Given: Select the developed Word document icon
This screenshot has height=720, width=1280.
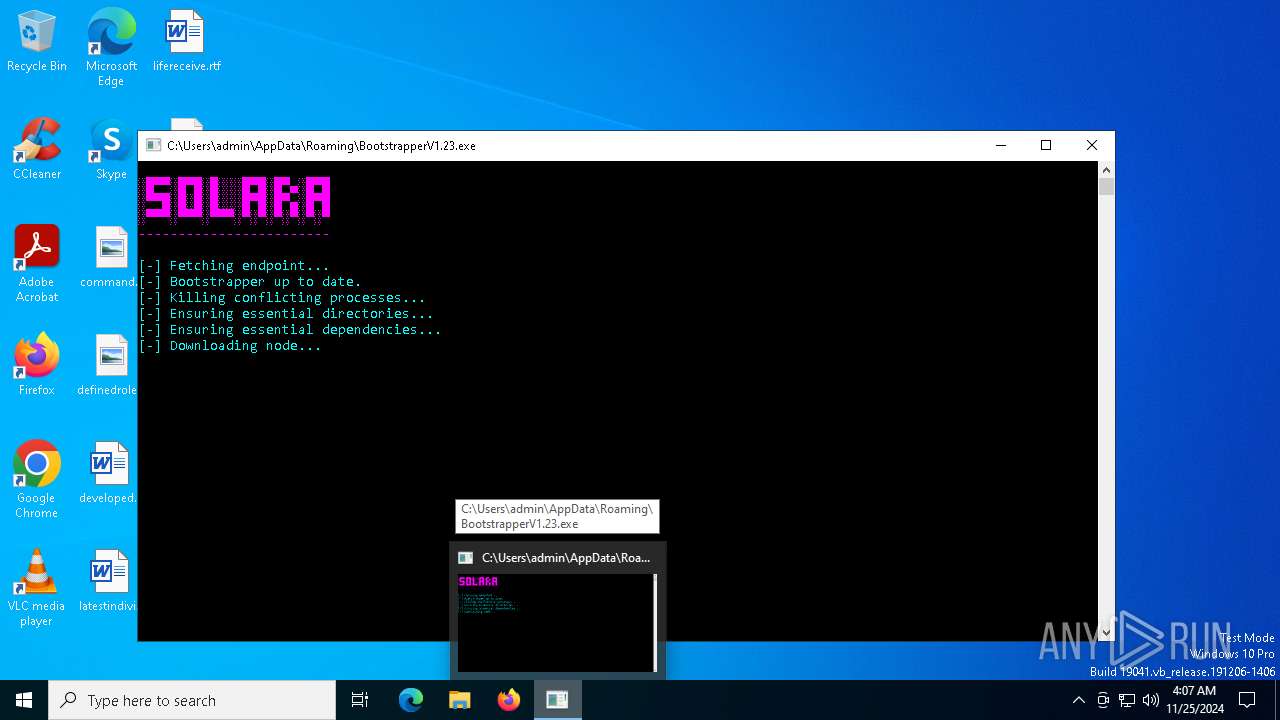Looking at the screenshot, I should (108, 473).
